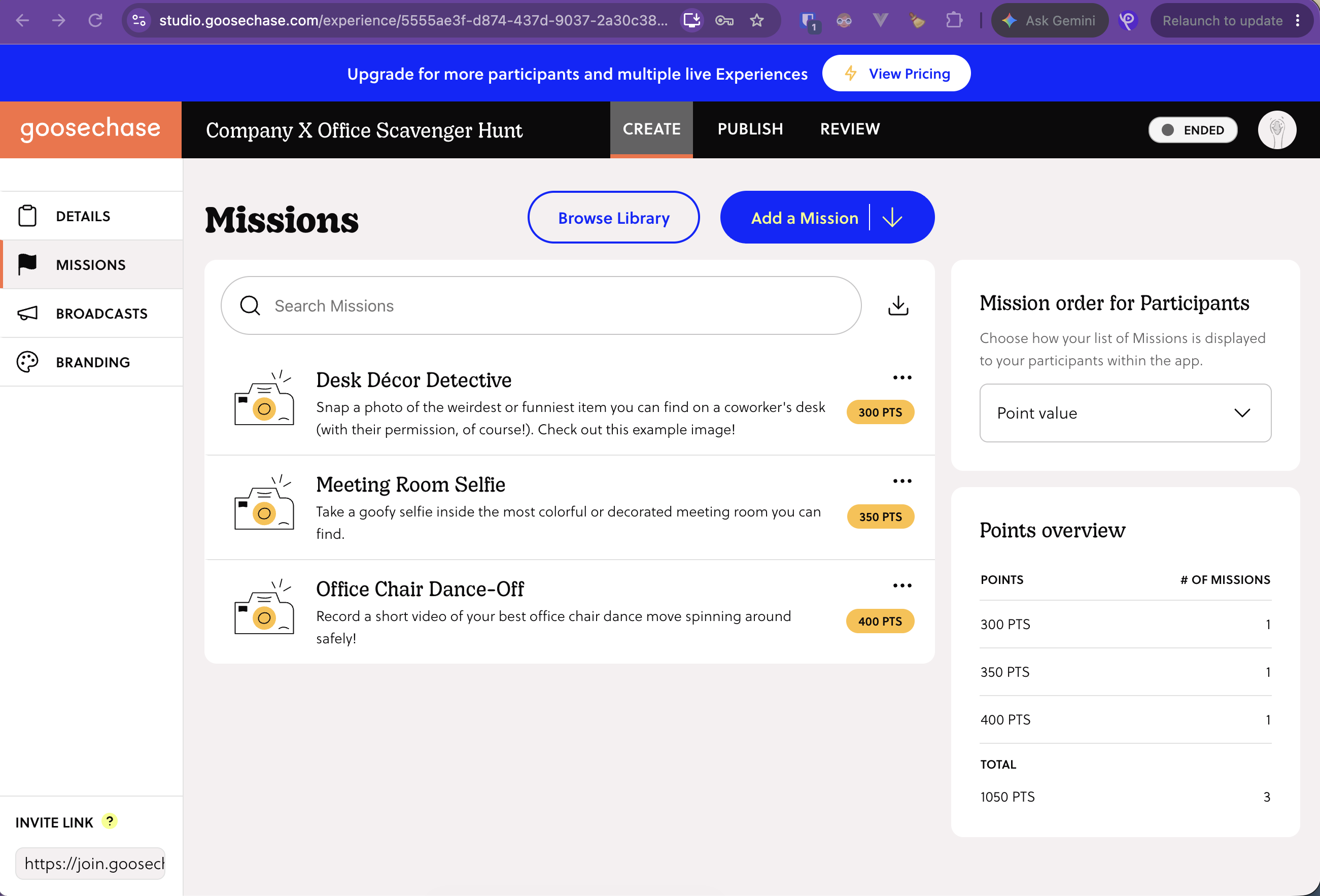Click the glasses-face browser extension icon

point(844,20)
